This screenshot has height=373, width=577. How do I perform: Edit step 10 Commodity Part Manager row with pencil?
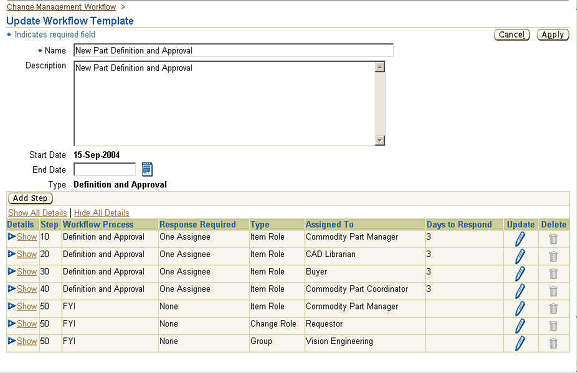520,239
